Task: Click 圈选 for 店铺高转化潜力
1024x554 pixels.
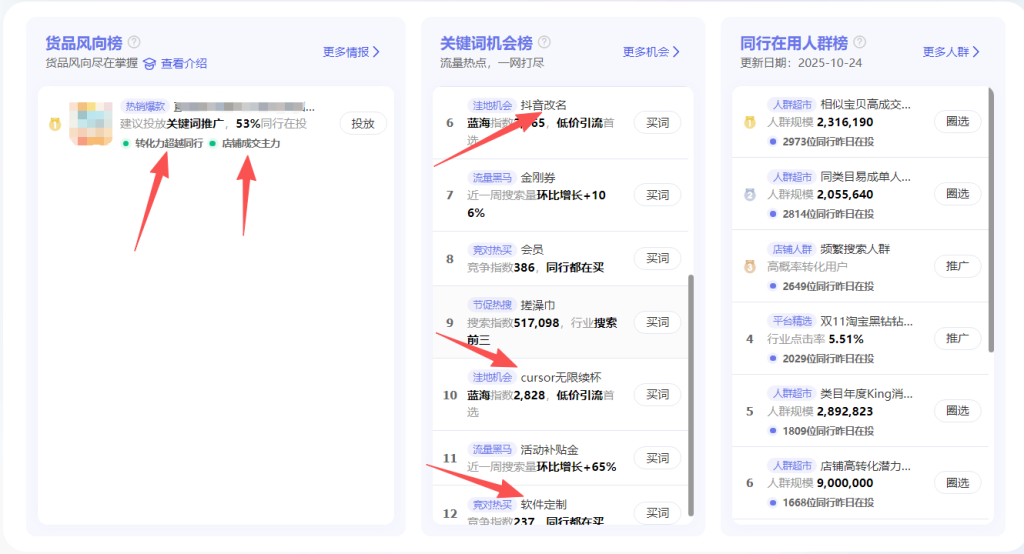Action: (x=957, y=483)
